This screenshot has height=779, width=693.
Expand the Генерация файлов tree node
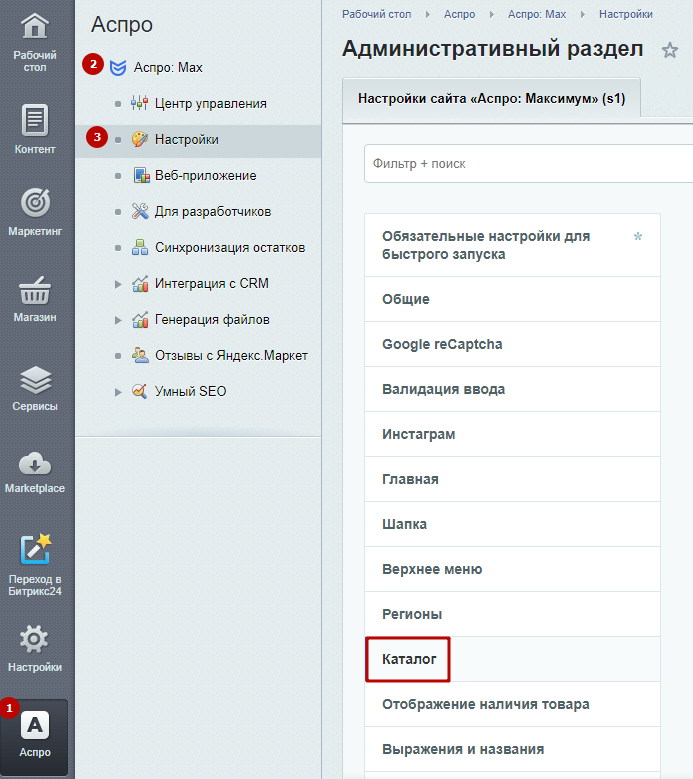click(x=118, y=320)
